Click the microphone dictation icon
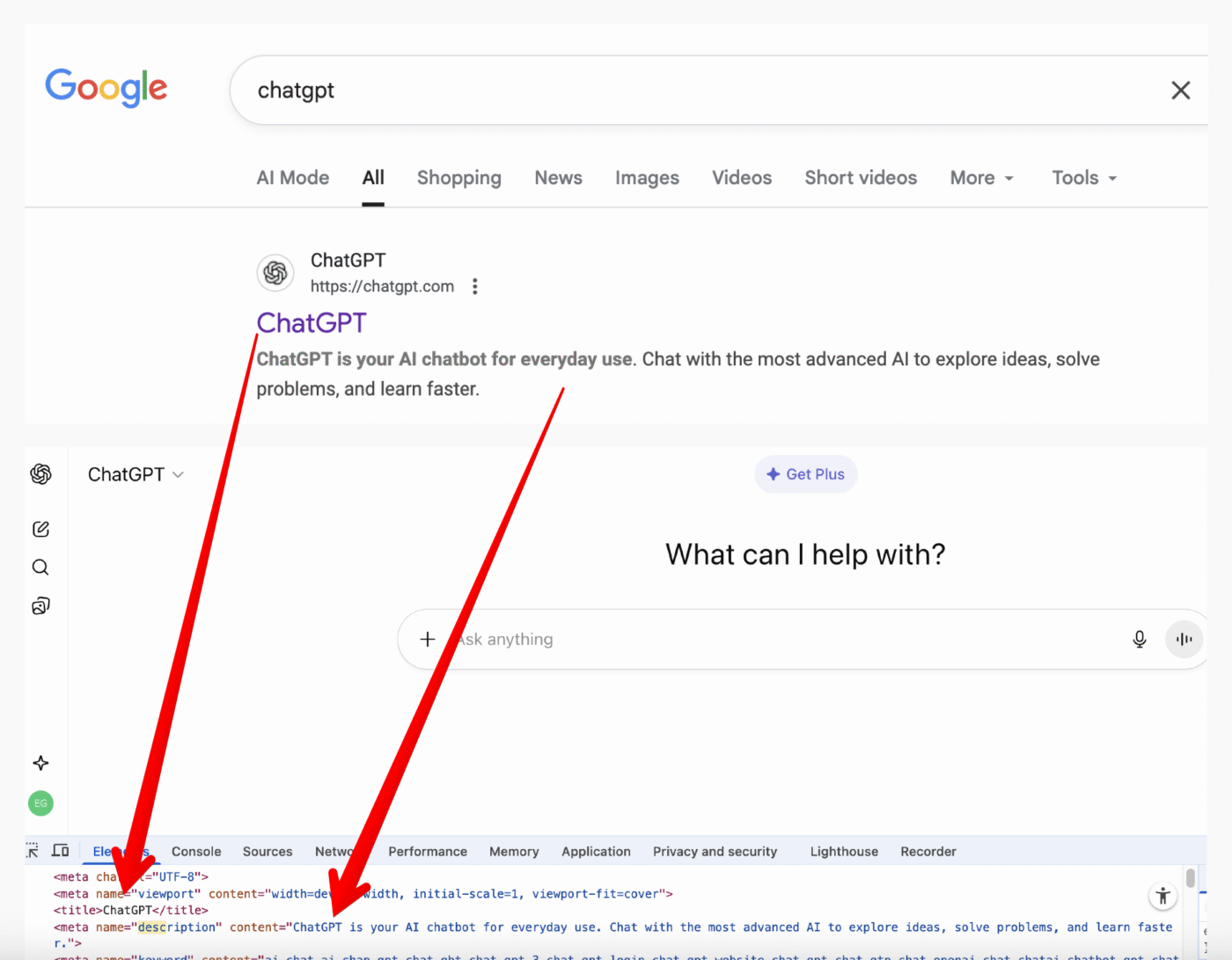The width and height of the screenshot is (1232, 960). point(1139,640)
